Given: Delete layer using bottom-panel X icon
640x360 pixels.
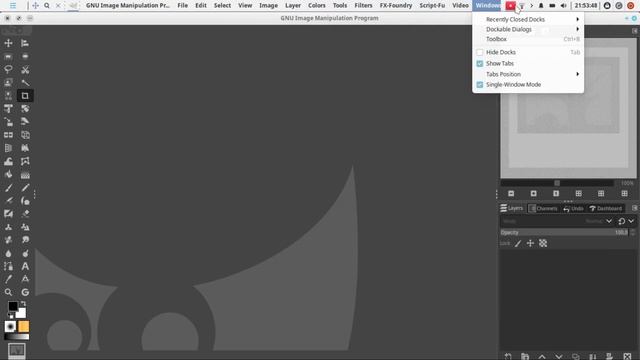Looking at the screenshot, I should pyautogui.click(x=627, y=356).
